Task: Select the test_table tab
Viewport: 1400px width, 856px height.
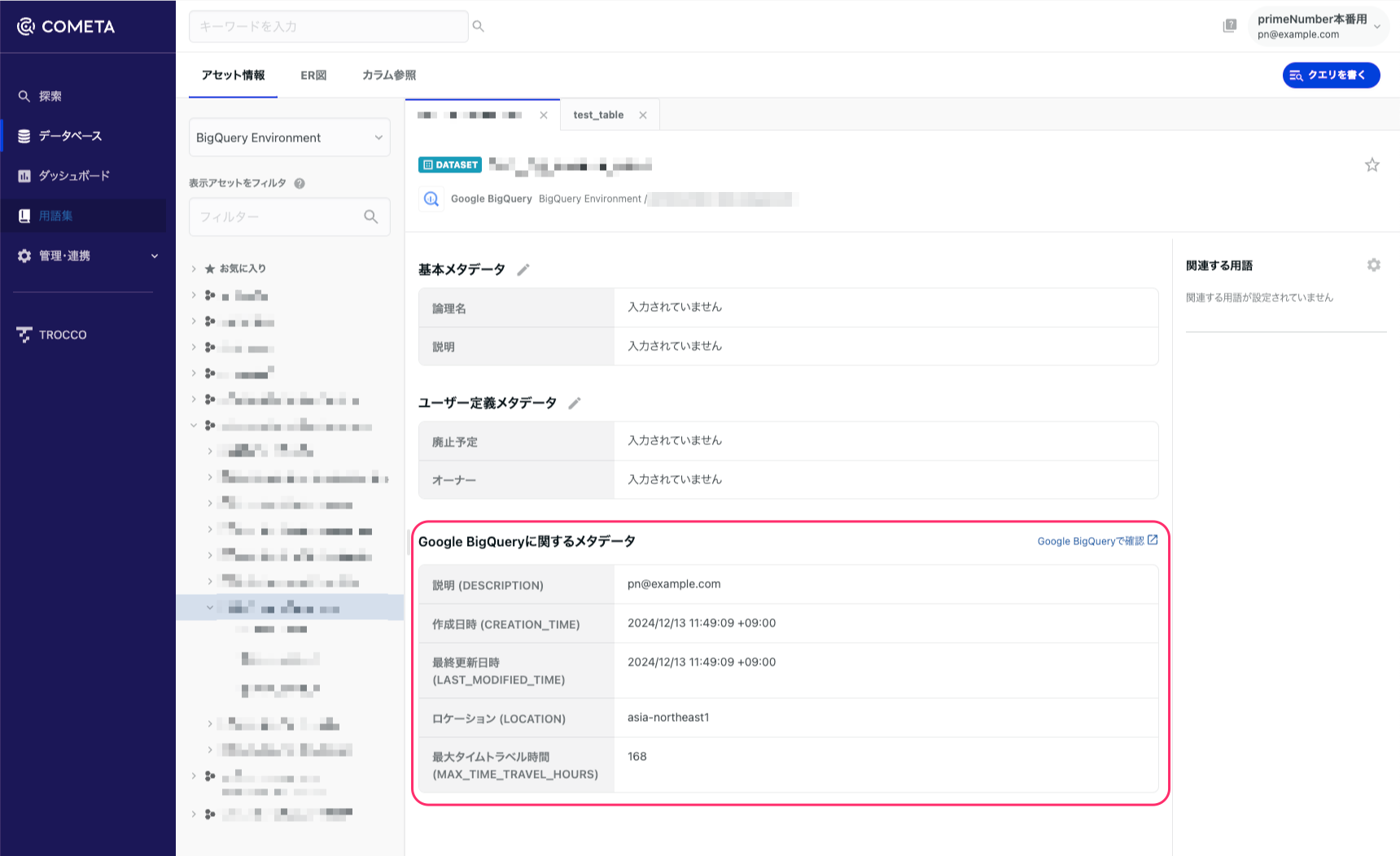Action: [598, 116]
